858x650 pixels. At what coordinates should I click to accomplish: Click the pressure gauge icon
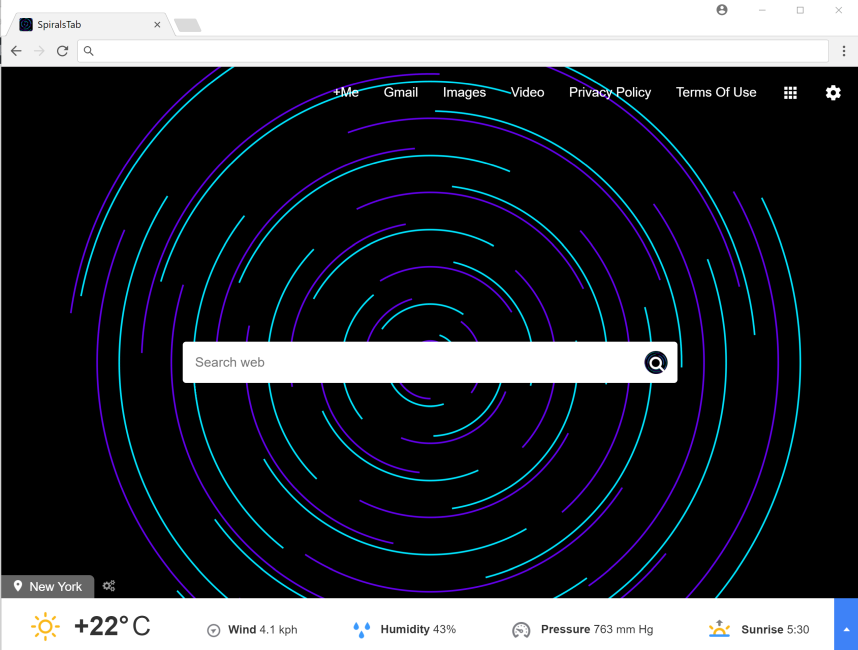click(521, 630)
